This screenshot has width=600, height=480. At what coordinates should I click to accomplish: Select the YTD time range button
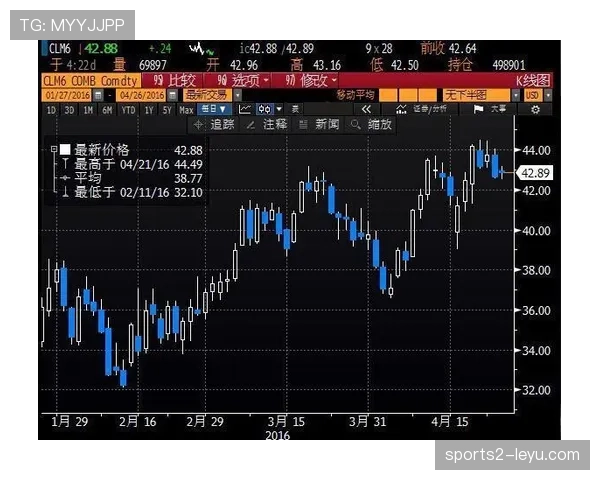[127, 109]
